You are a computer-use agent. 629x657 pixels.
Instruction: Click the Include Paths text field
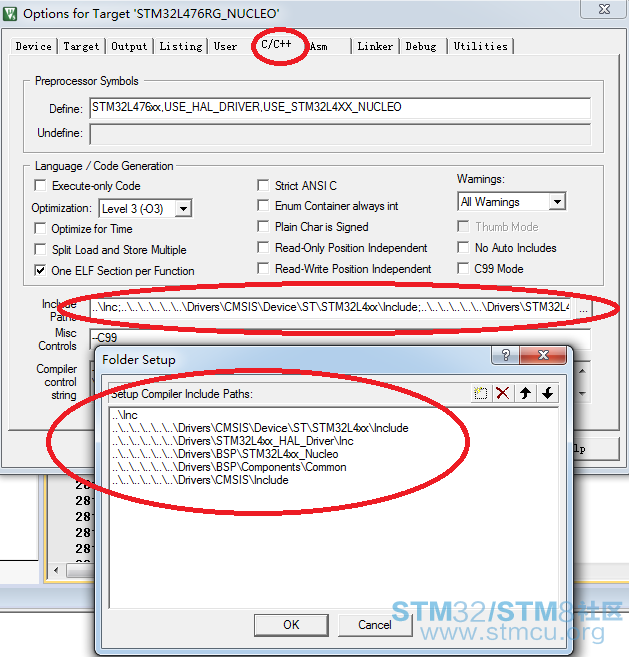(x=332, y=308)
